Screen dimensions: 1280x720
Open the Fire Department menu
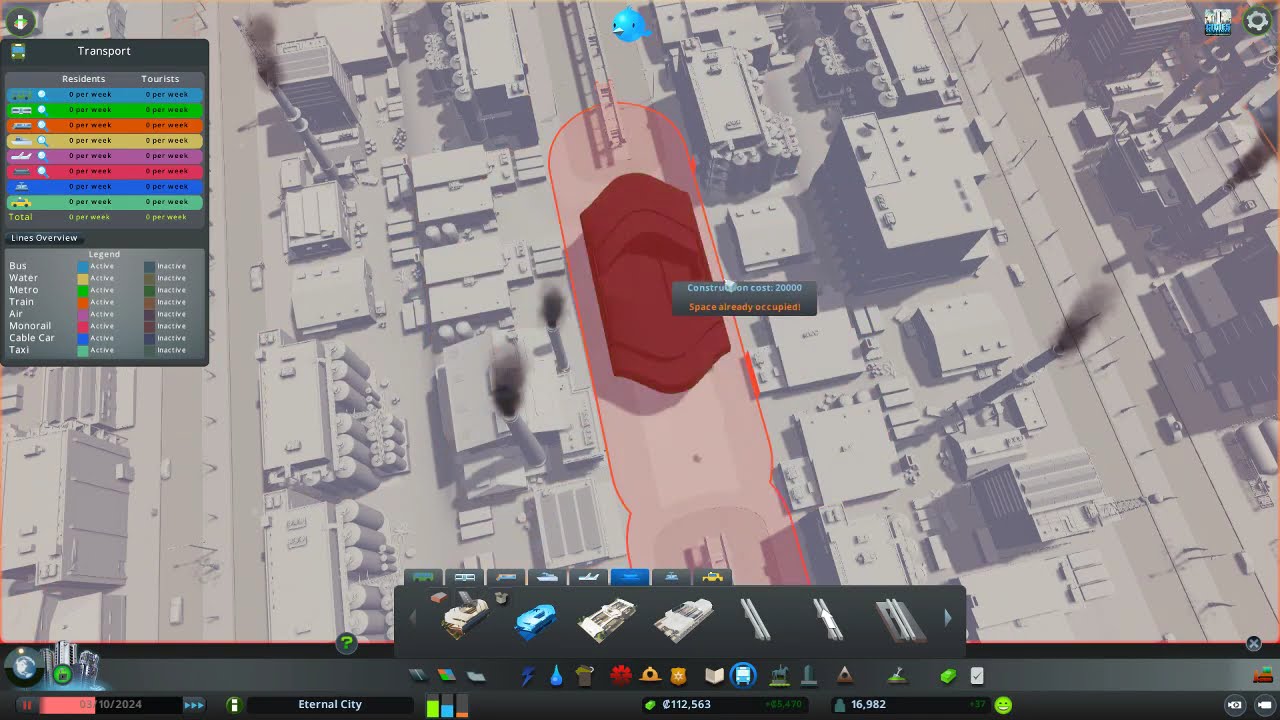pyautogui.click(x=650, y=676)
